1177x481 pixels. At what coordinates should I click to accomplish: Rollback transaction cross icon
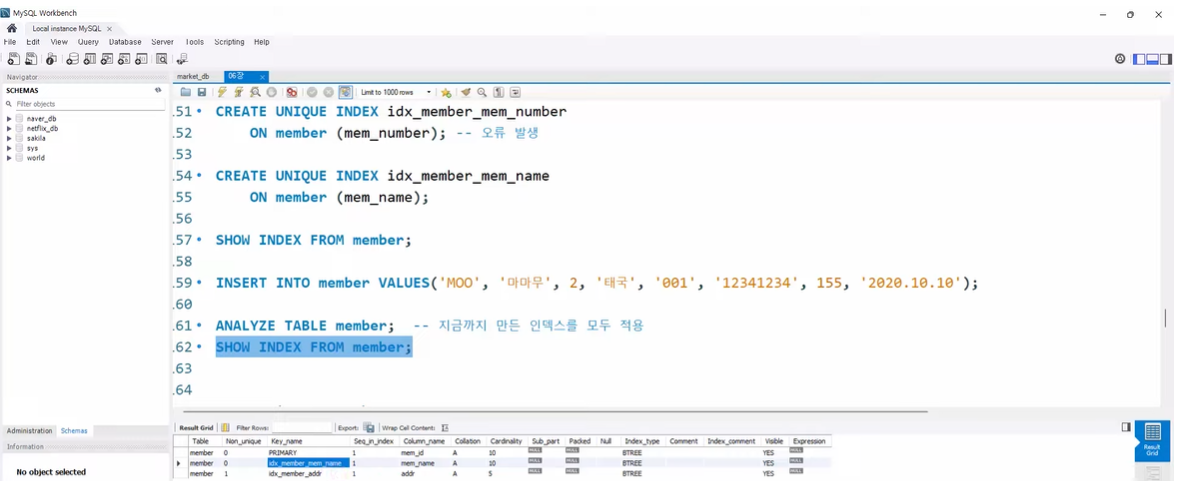(328, 92)
